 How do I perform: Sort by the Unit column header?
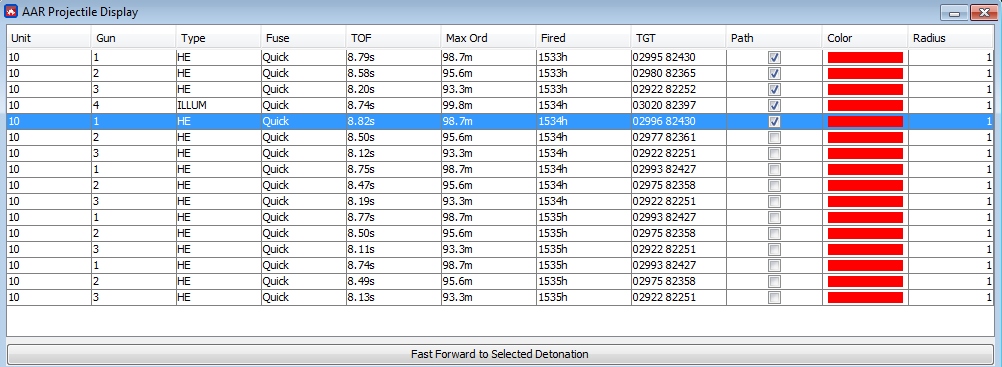(49, 38)
